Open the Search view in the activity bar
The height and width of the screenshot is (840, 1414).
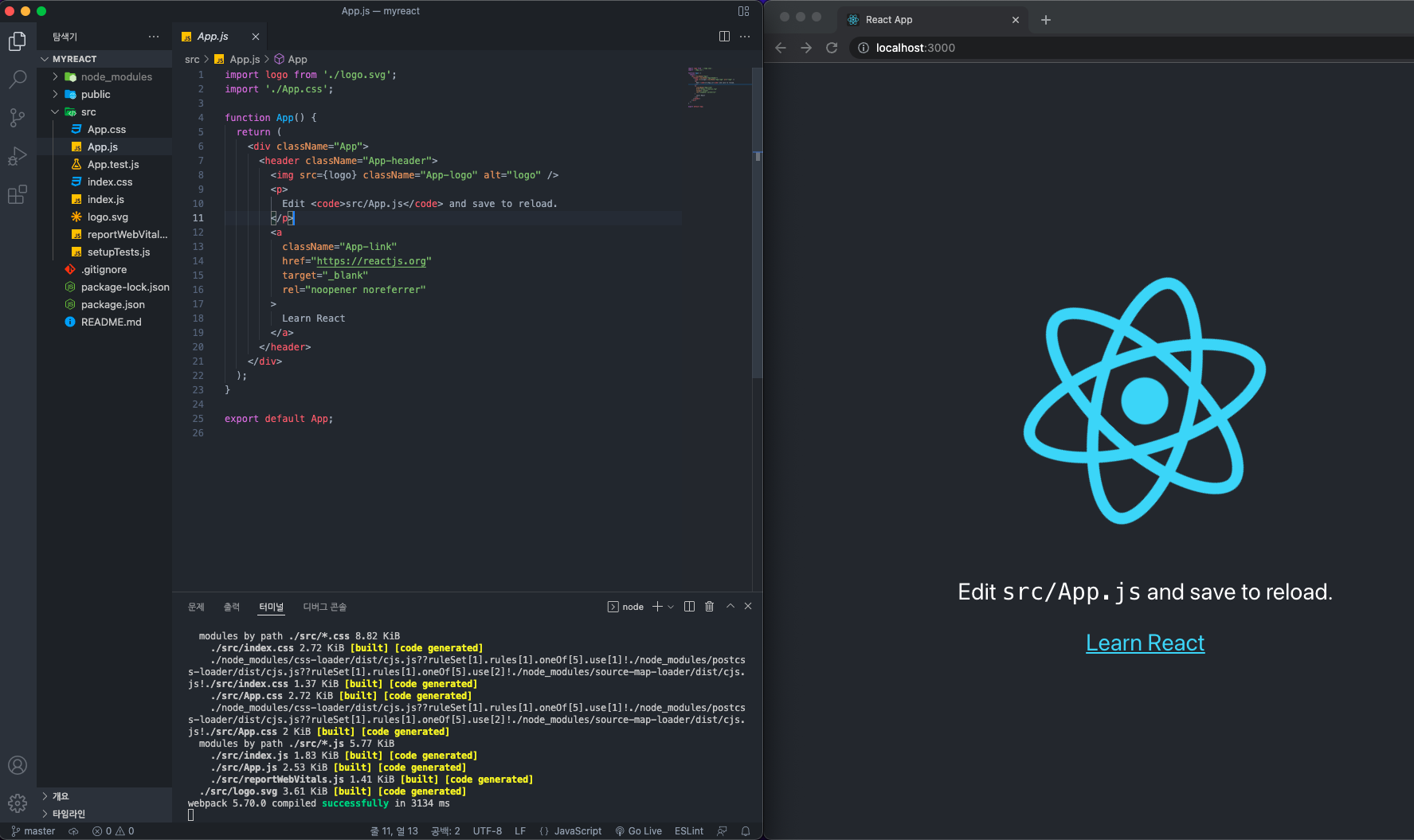[x=18, y=79]
